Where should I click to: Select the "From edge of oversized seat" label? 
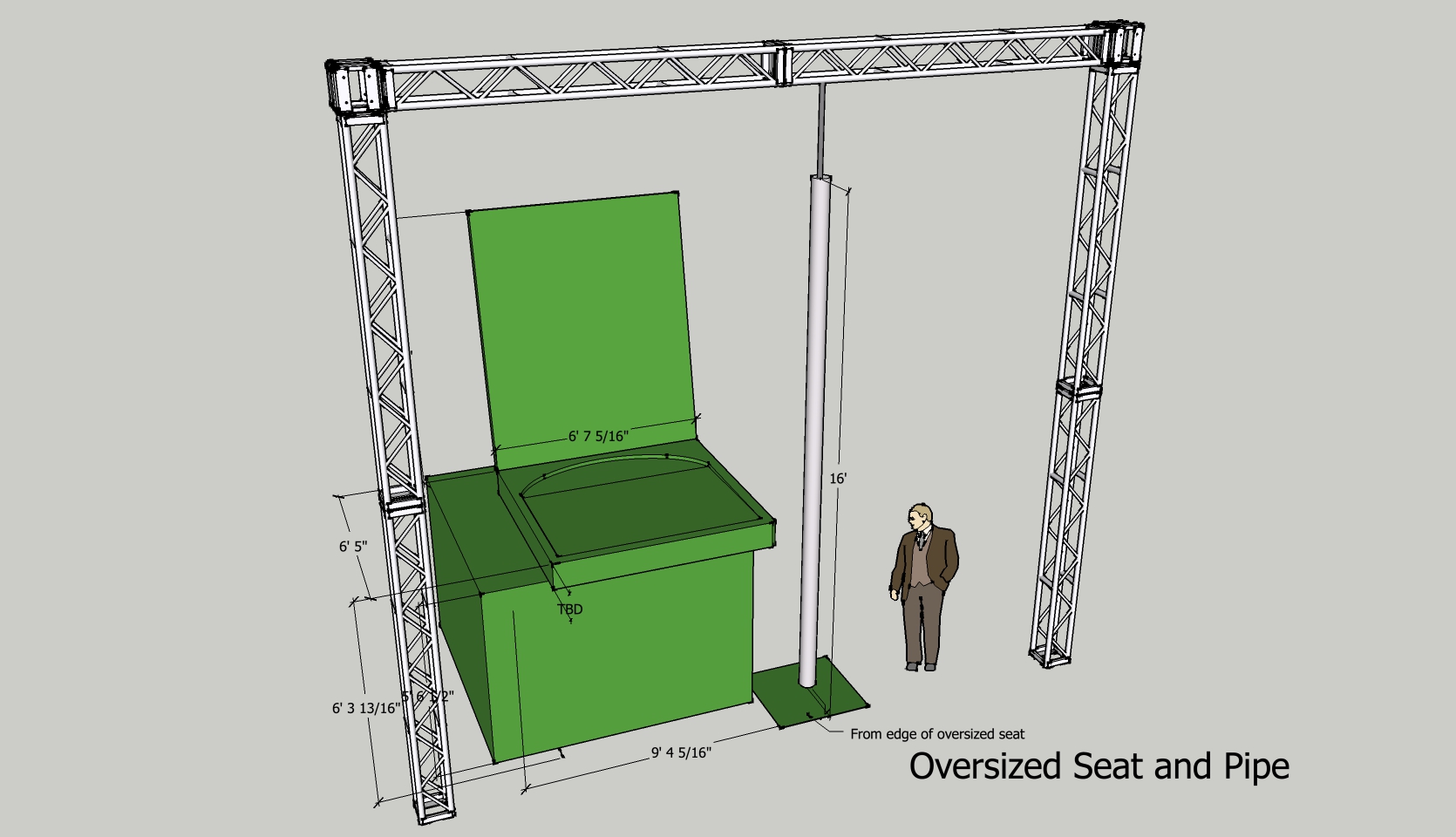pos(937,734)
